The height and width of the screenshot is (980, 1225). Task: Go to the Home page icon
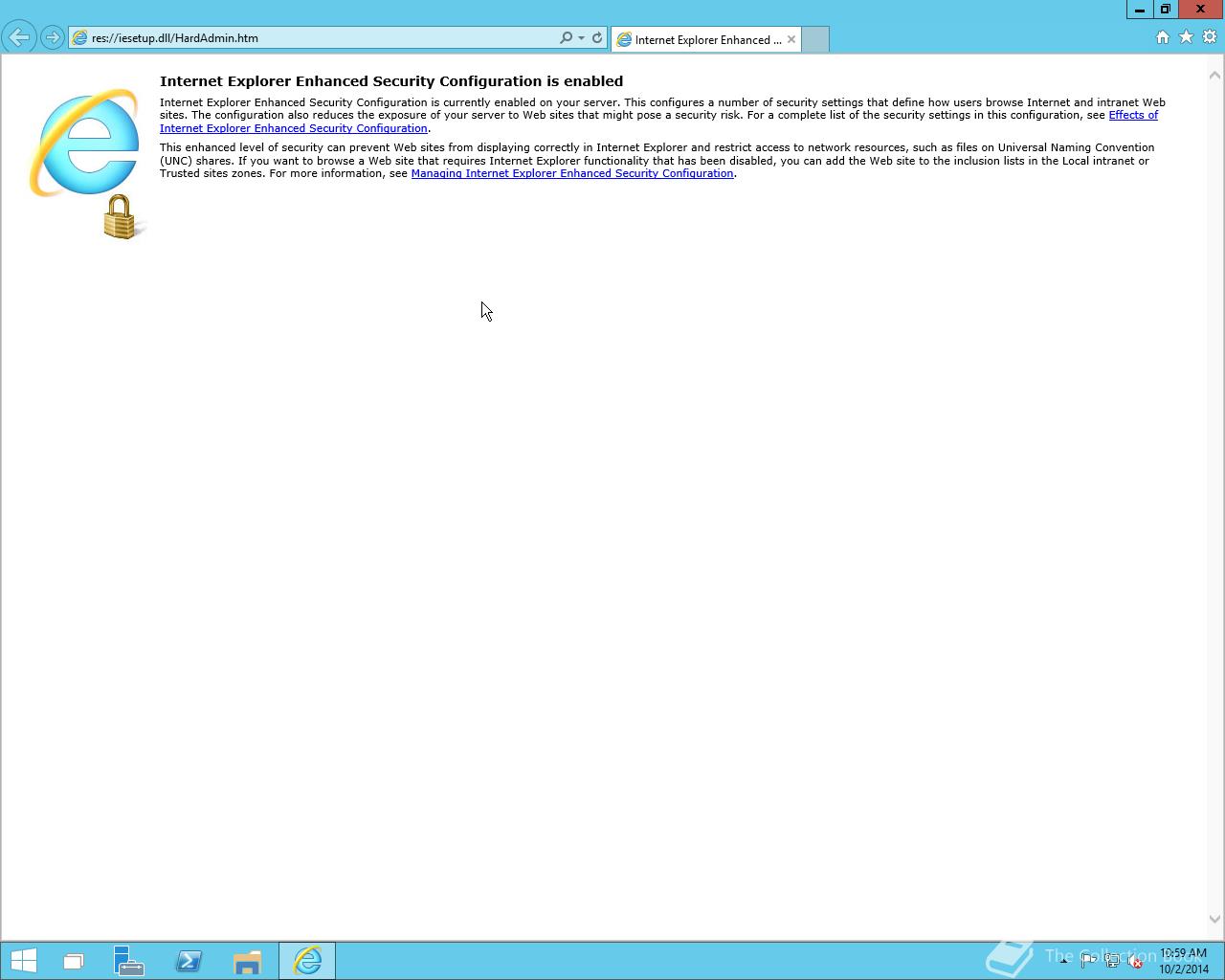[x=1162, y=37]
